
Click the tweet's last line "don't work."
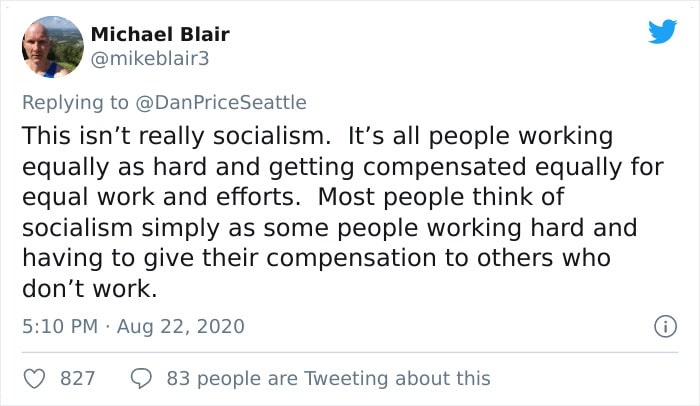click(90, 289)
